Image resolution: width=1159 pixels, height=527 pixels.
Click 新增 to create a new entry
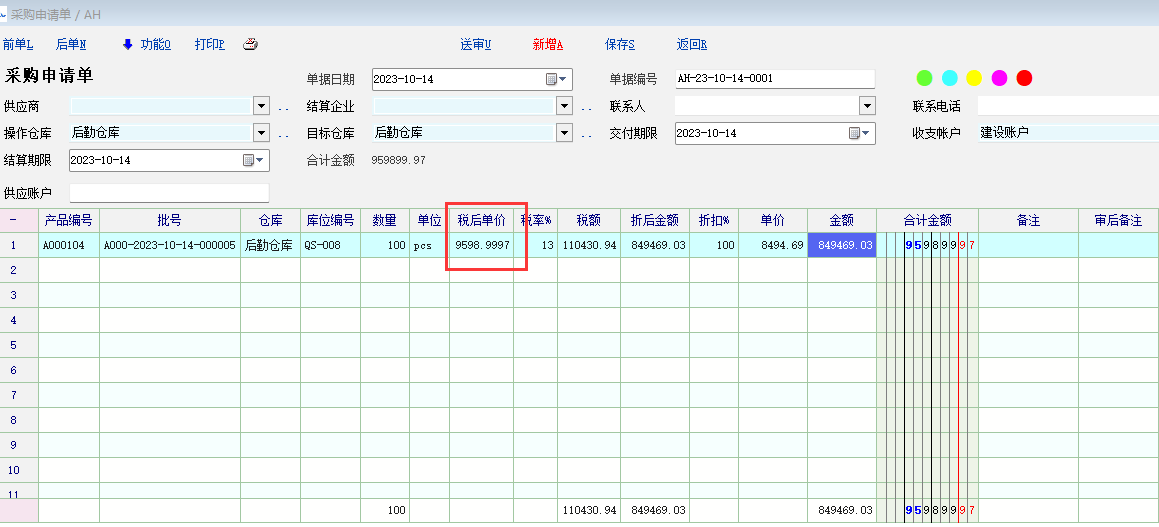547,44
